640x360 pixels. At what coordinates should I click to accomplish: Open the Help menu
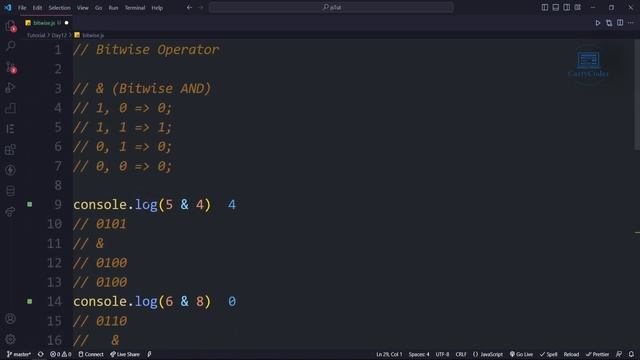click(x=157, y=8)
